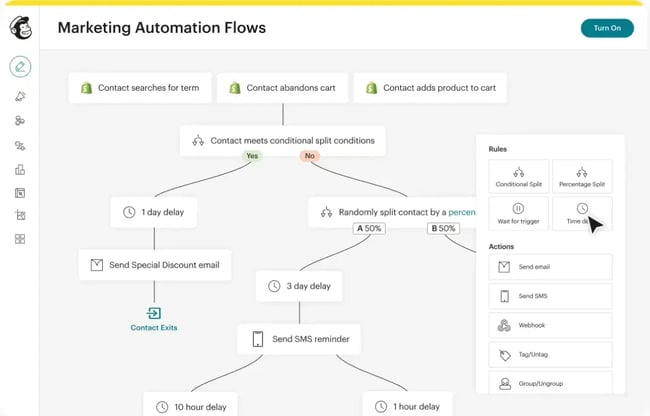
Task: Select the '1 hour delay' node
Action: 407,404
